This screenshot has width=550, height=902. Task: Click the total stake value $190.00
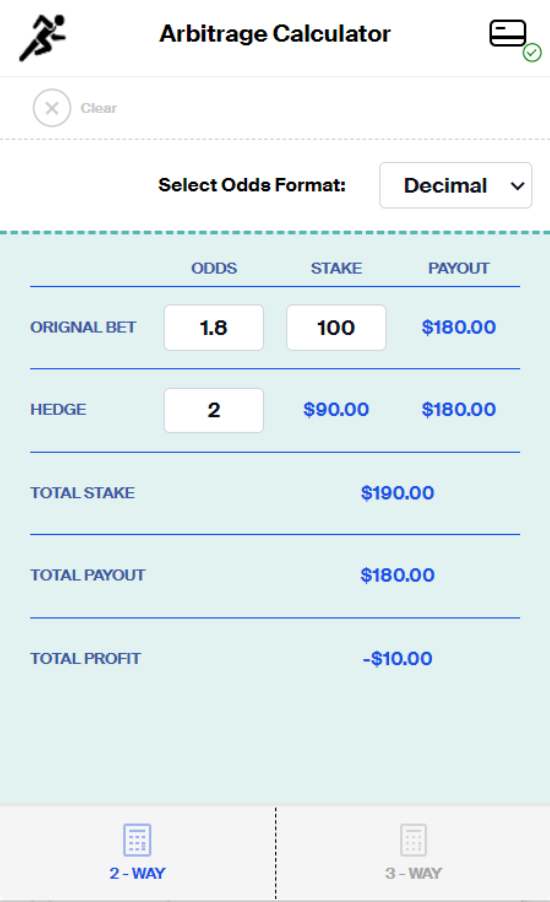point(398,492)
